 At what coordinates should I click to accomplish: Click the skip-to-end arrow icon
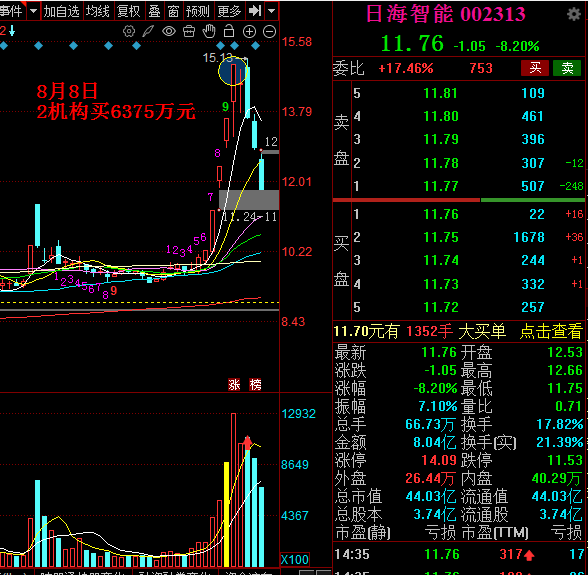coord(255,11)
